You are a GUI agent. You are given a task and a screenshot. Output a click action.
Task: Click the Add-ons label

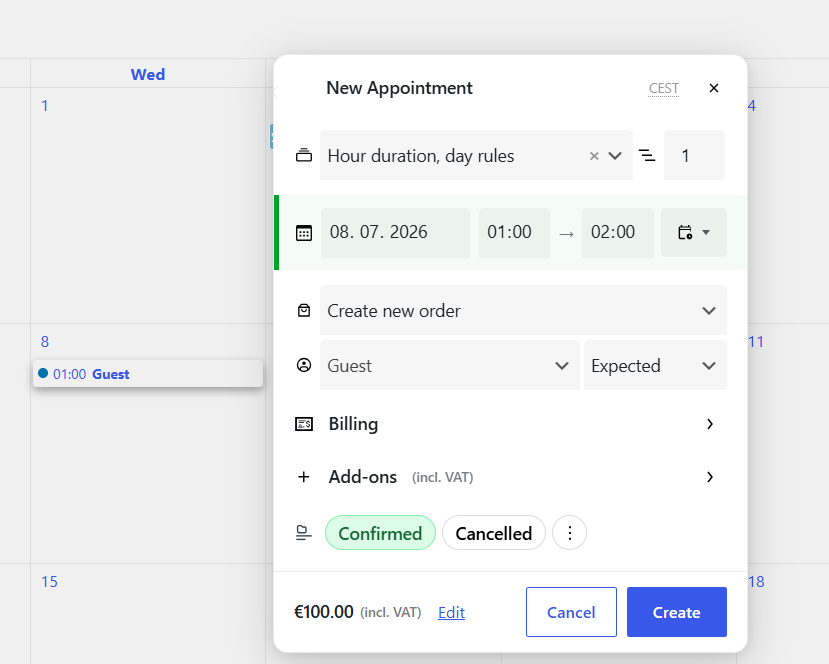(363, 477)
